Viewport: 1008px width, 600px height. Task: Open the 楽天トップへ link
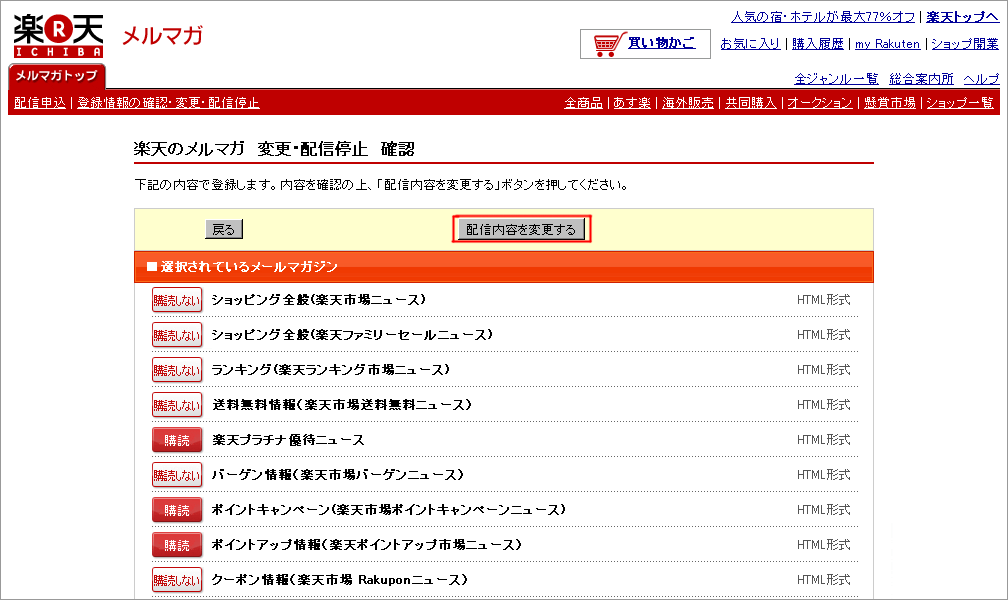tap(962, 17)
